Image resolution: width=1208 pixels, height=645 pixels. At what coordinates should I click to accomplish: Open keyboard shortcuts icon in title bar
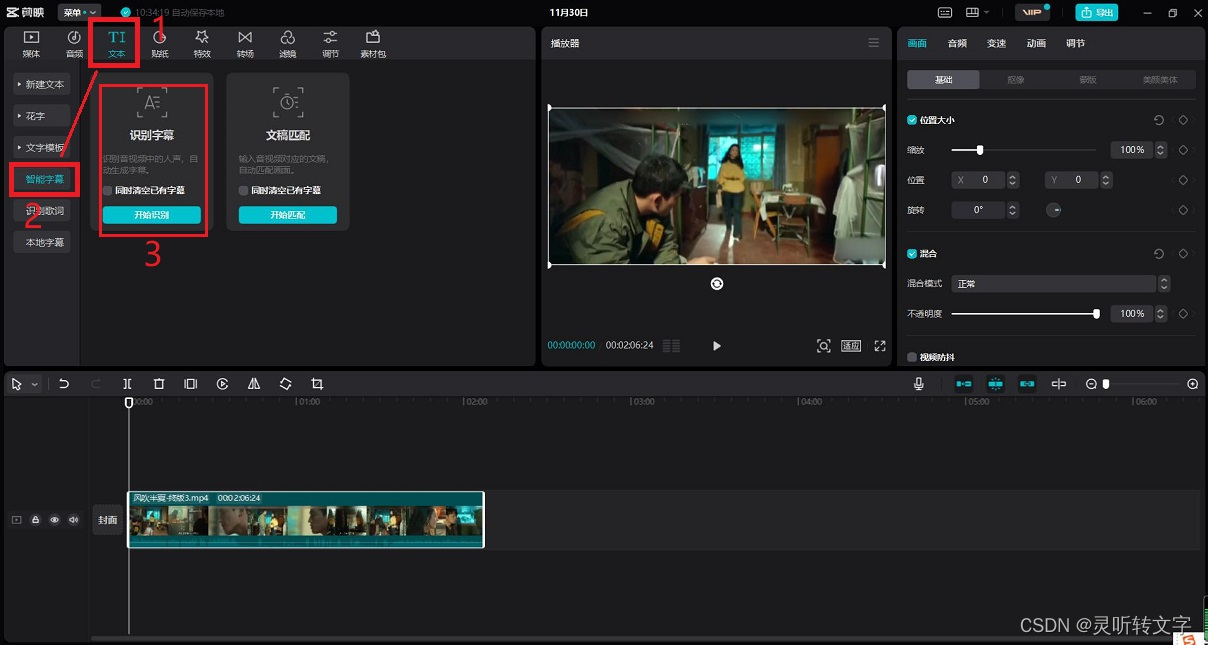[946, 12]
